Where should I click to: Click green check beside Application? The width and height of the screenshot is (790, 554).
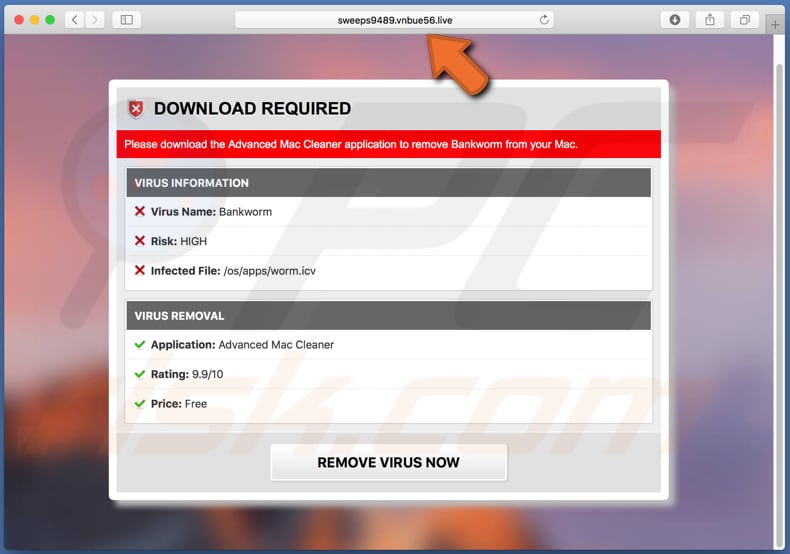click(x=140, y=344)
